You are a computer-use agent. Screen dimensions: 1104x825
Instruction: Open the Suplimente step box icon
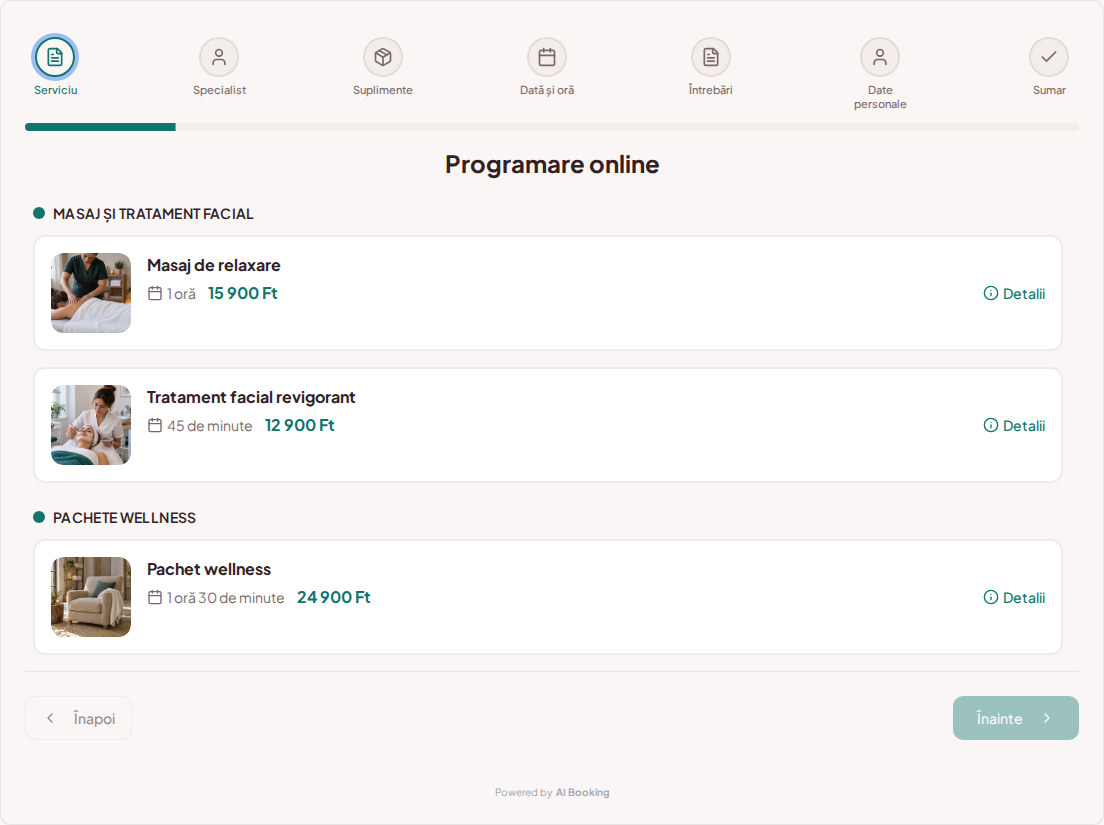[x=383, y=57]
